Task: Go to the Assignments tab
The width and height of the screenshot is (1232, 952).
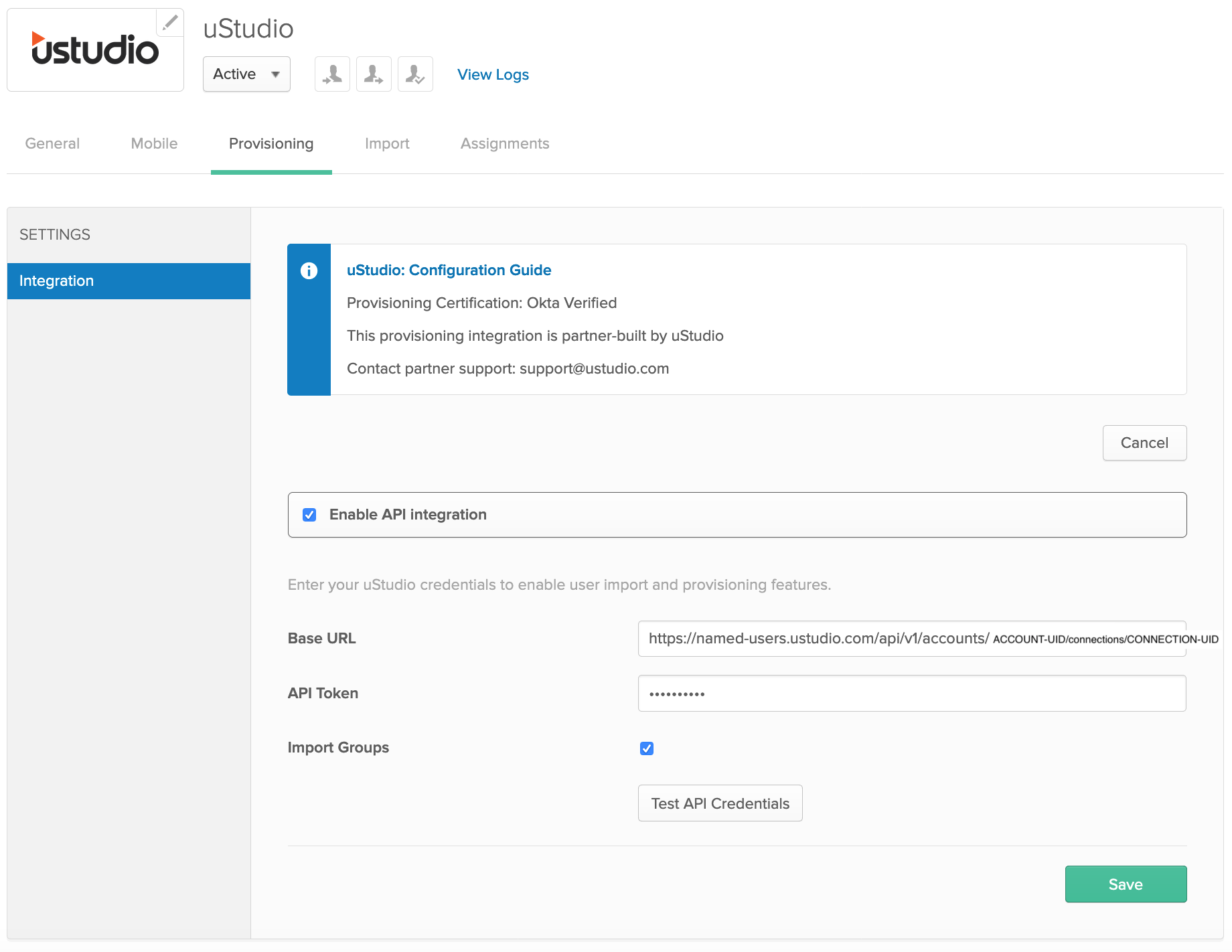Action: (505, 143)
